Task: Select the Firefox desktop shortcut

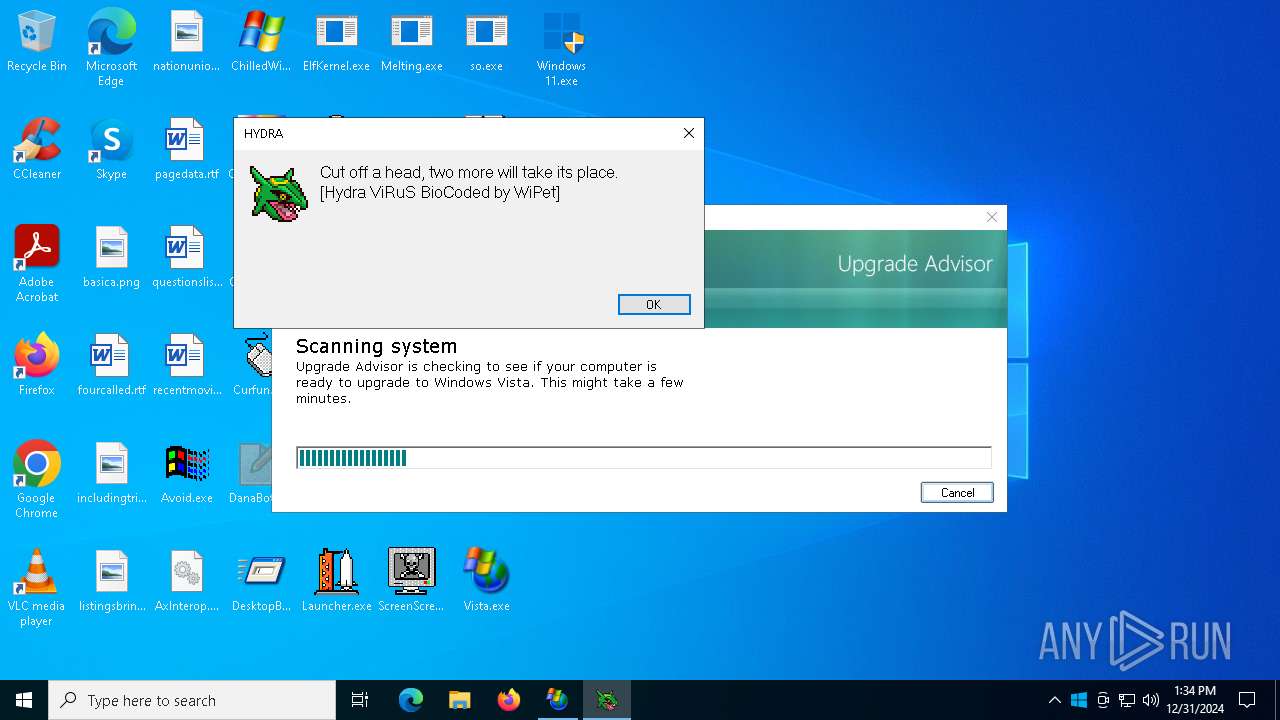Action: 37,366
